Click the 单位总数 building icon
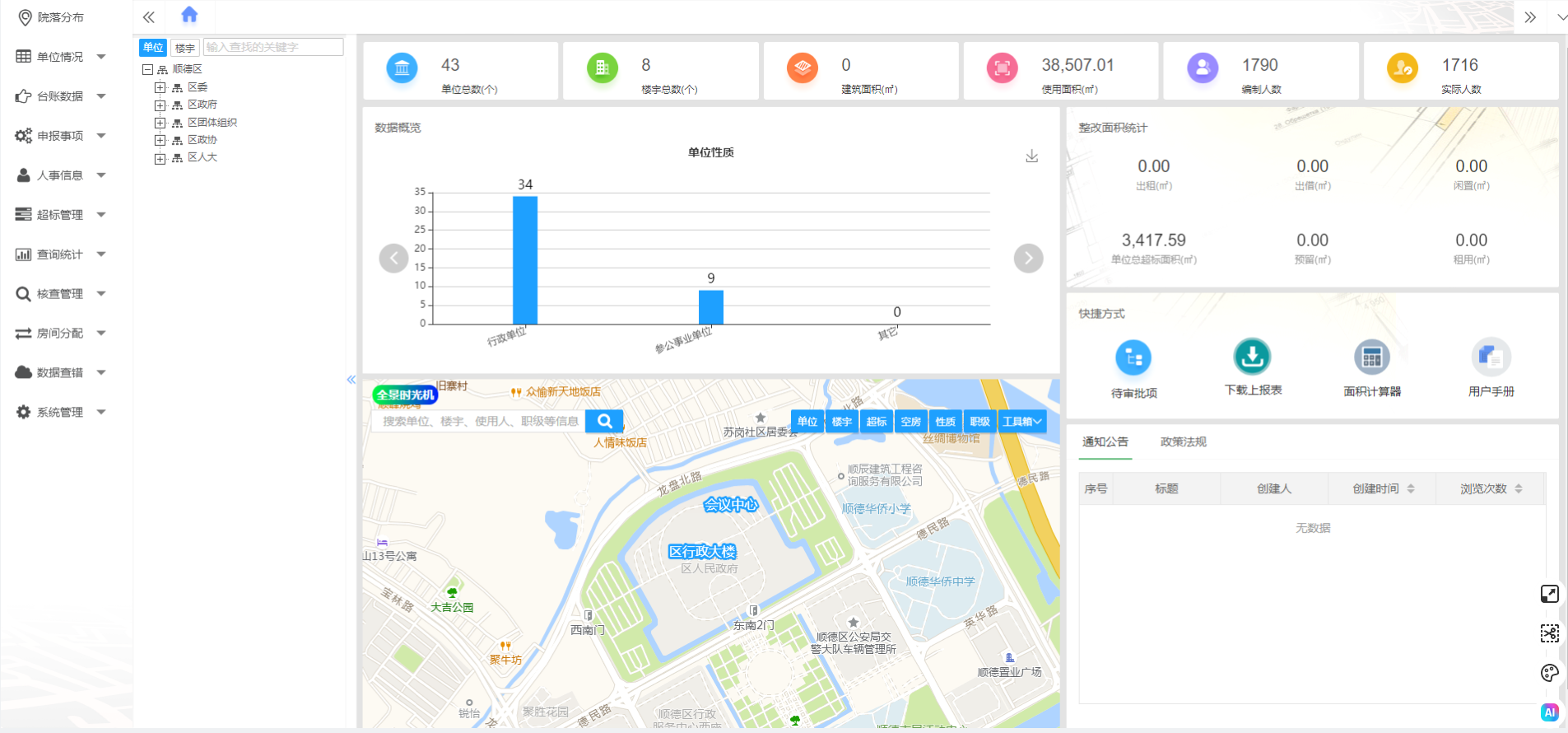The image size is (1568, 733). point(402,68)
